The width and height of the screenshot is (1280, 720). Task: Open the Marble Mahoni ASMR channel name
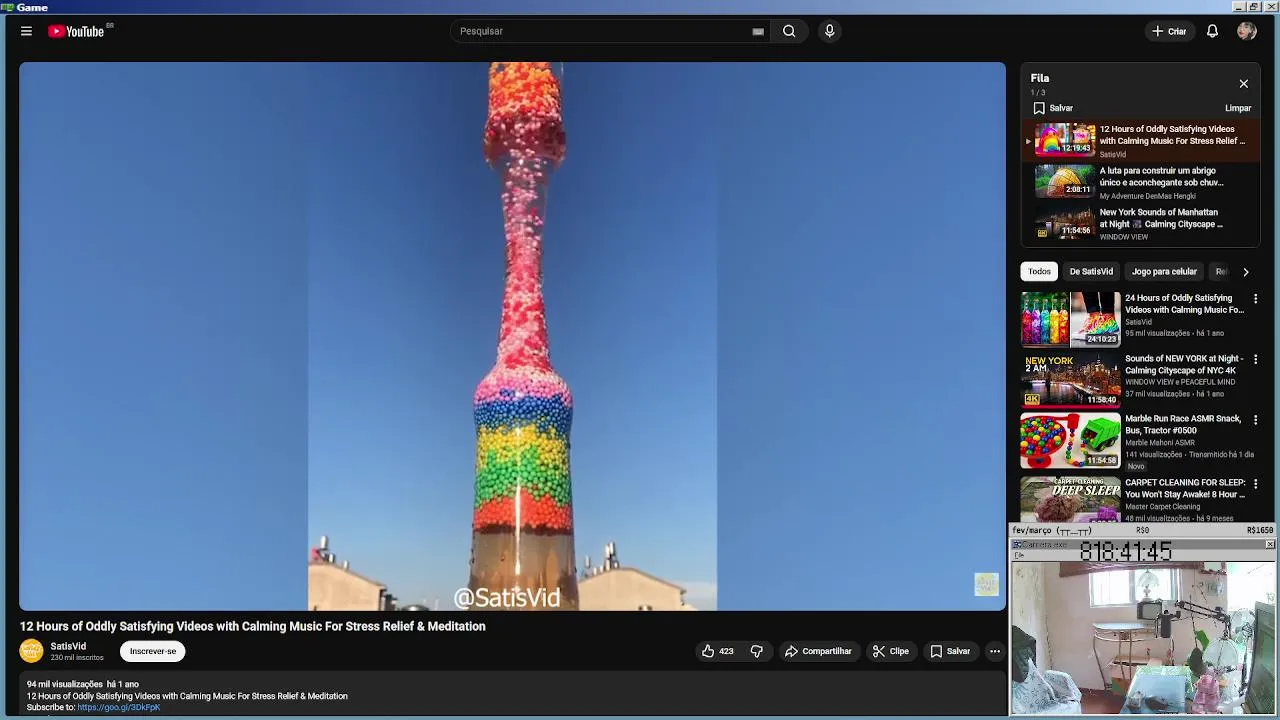1160,442
